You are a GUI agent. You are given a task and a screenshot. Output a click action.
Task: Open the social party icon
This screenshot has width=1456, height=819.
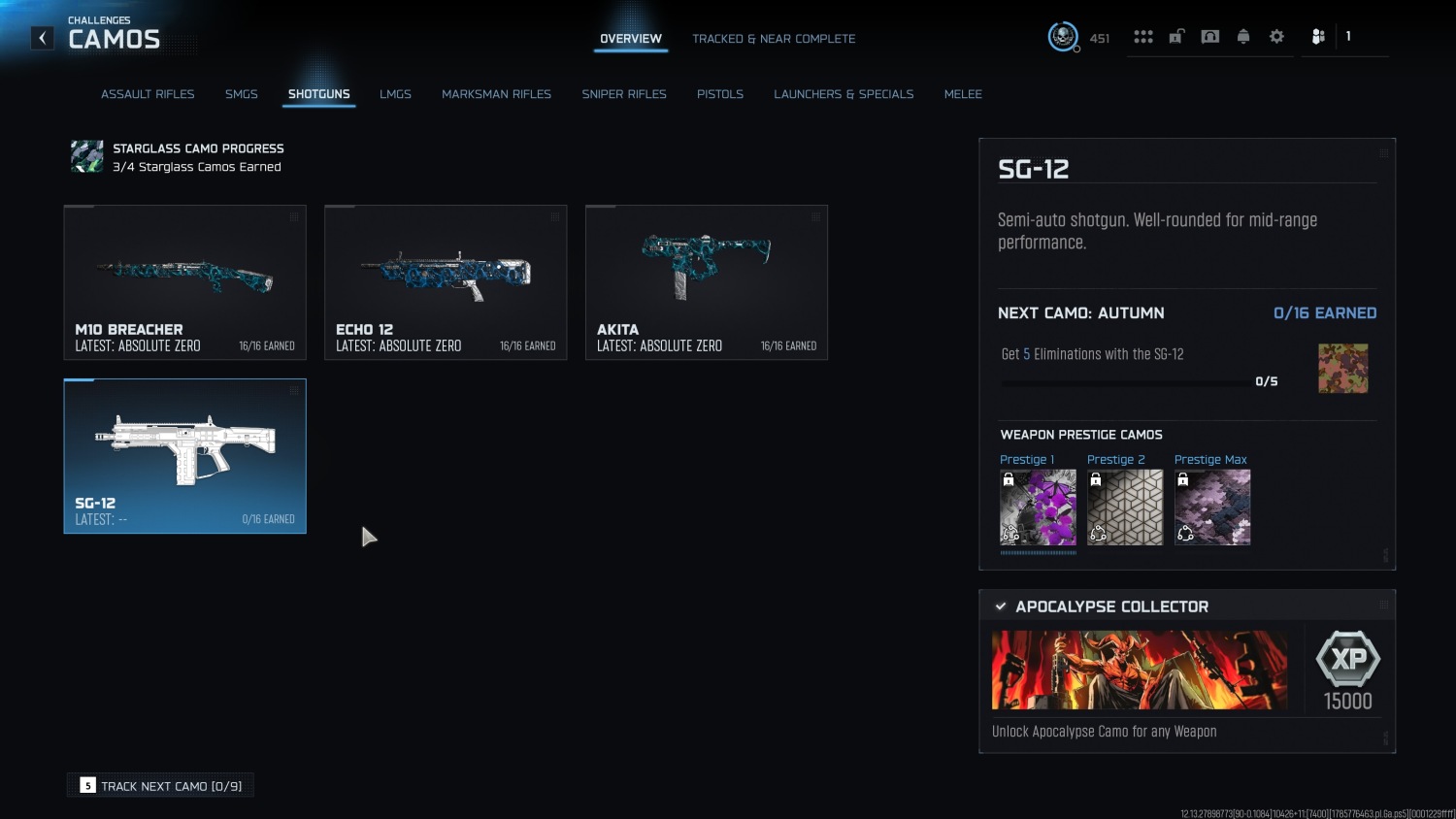click(1318, 37)
